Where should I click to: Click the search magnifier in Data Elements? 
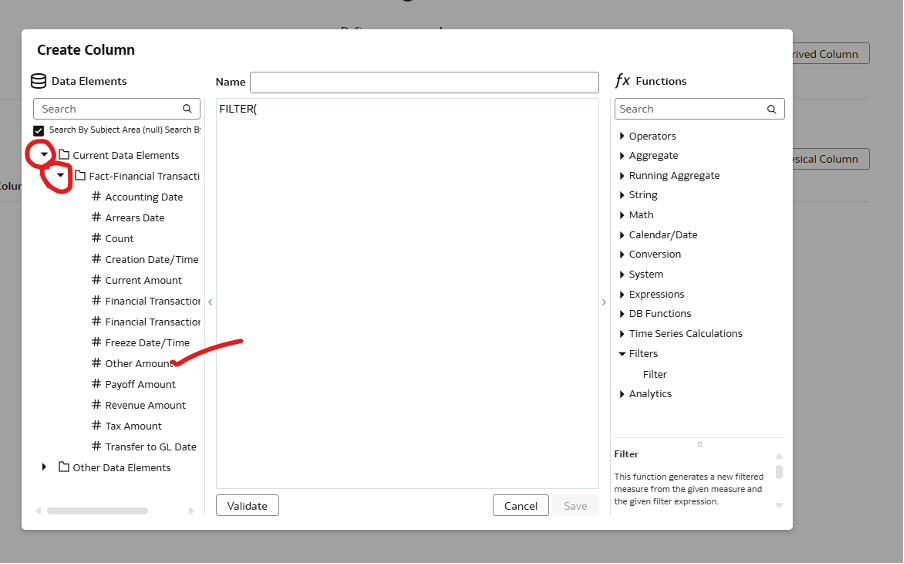pyautogui.click(x=187, y=109)
